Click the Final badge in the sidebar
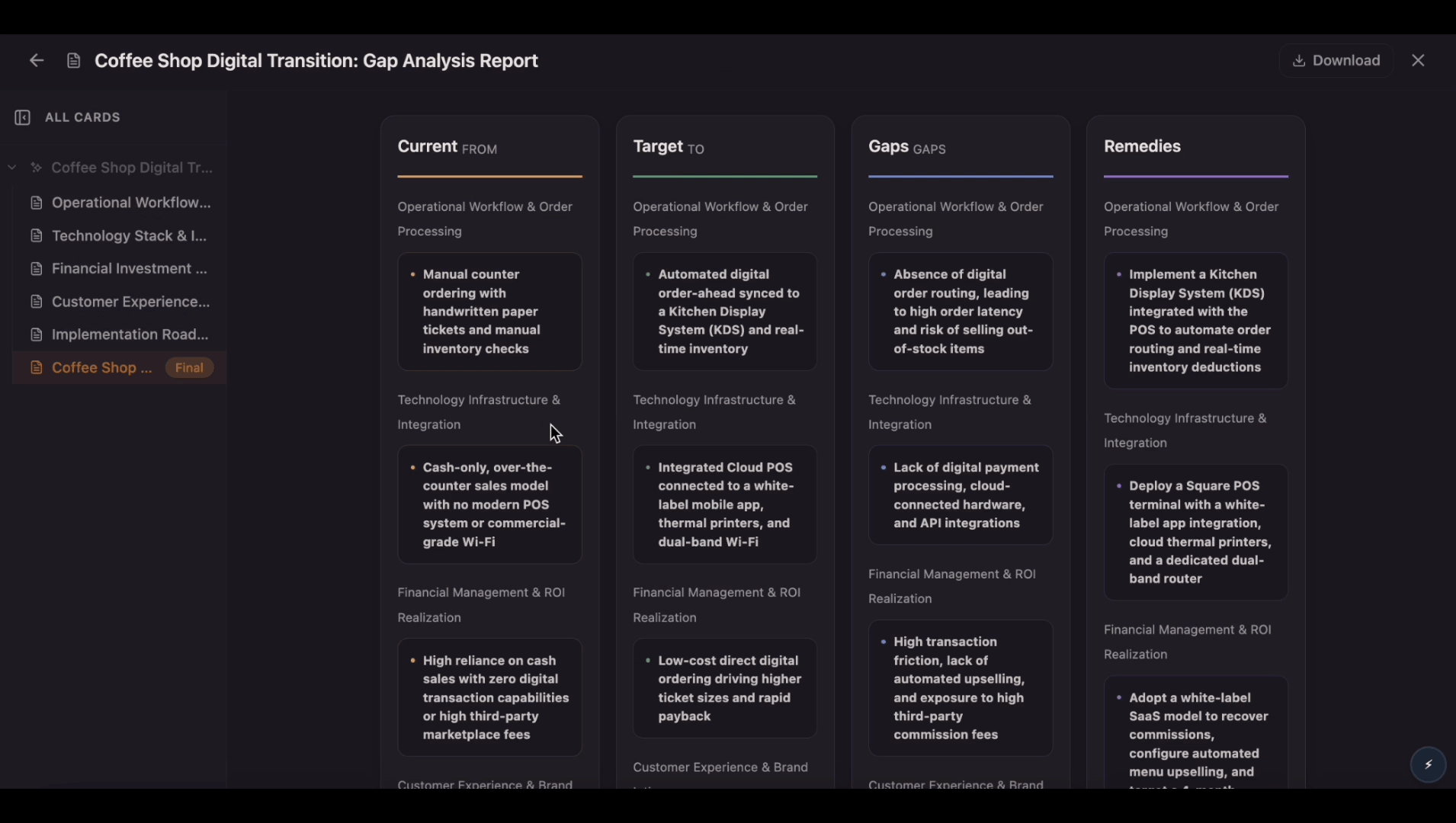1456x823 pixels. [189, 368]
